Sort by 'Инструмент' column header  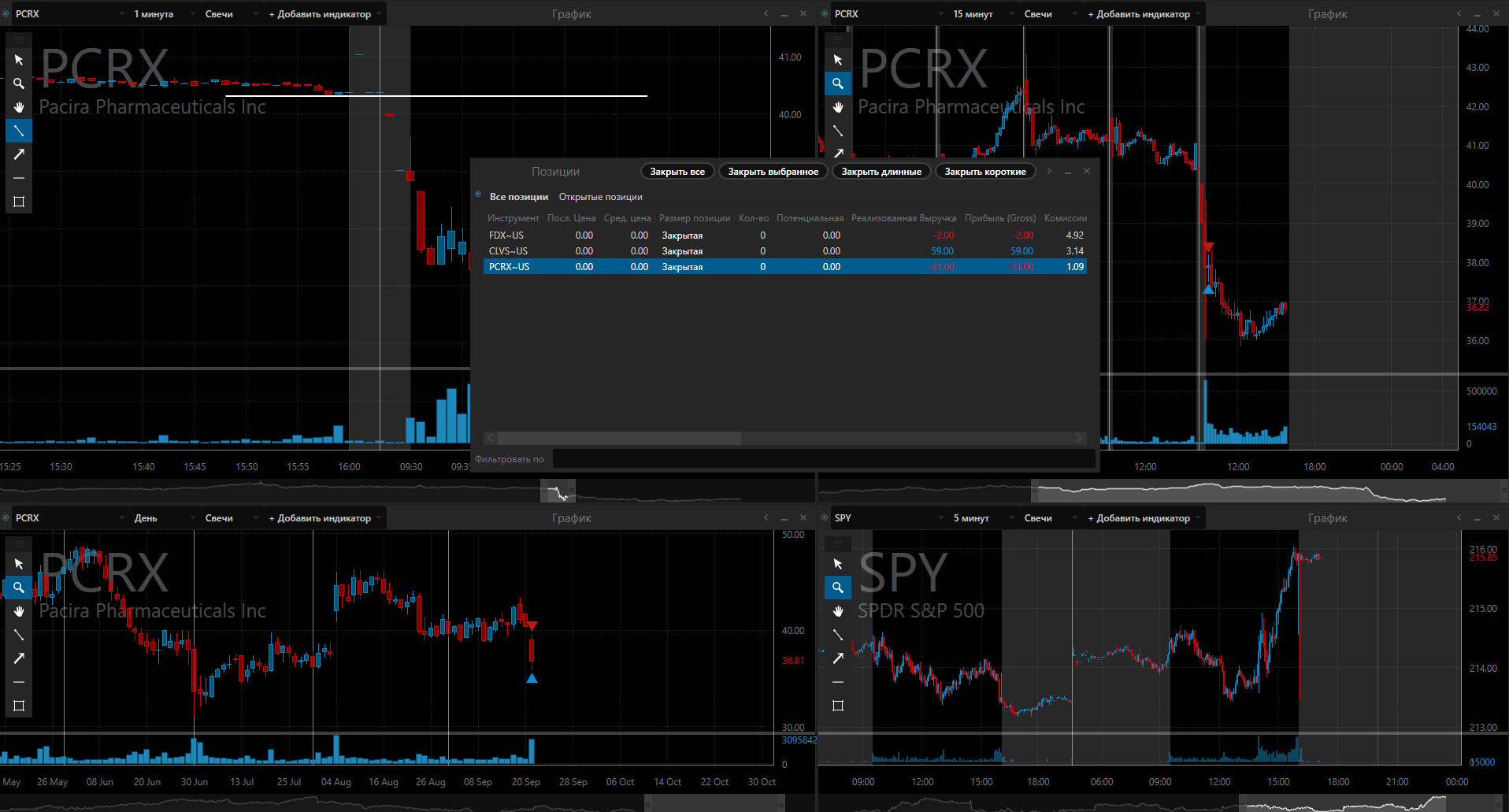(514, 218)
